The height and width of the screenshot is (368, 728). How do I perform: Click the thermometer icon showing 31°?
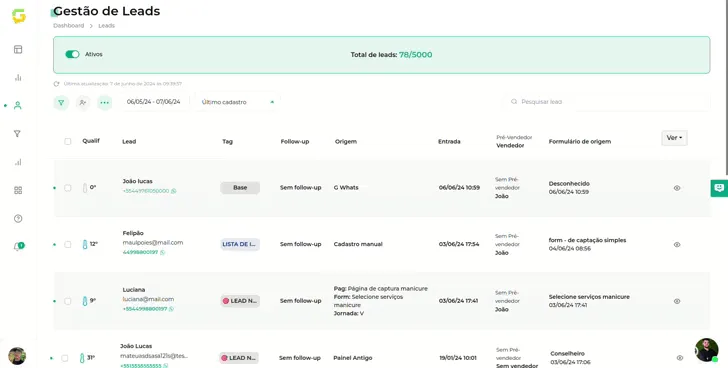tap(82, 358)
